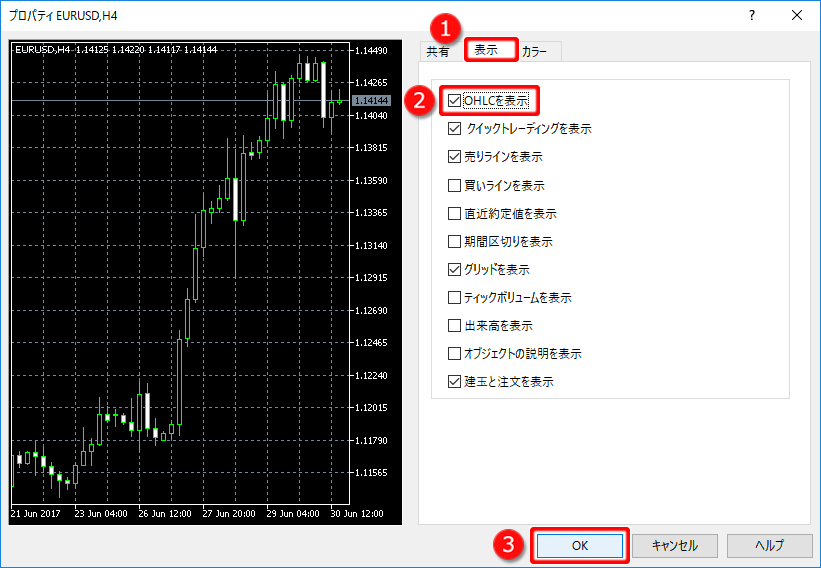821x568 pixels.
Task: Close the プロパティ dialog window
Action: click(x=796, y=16)
